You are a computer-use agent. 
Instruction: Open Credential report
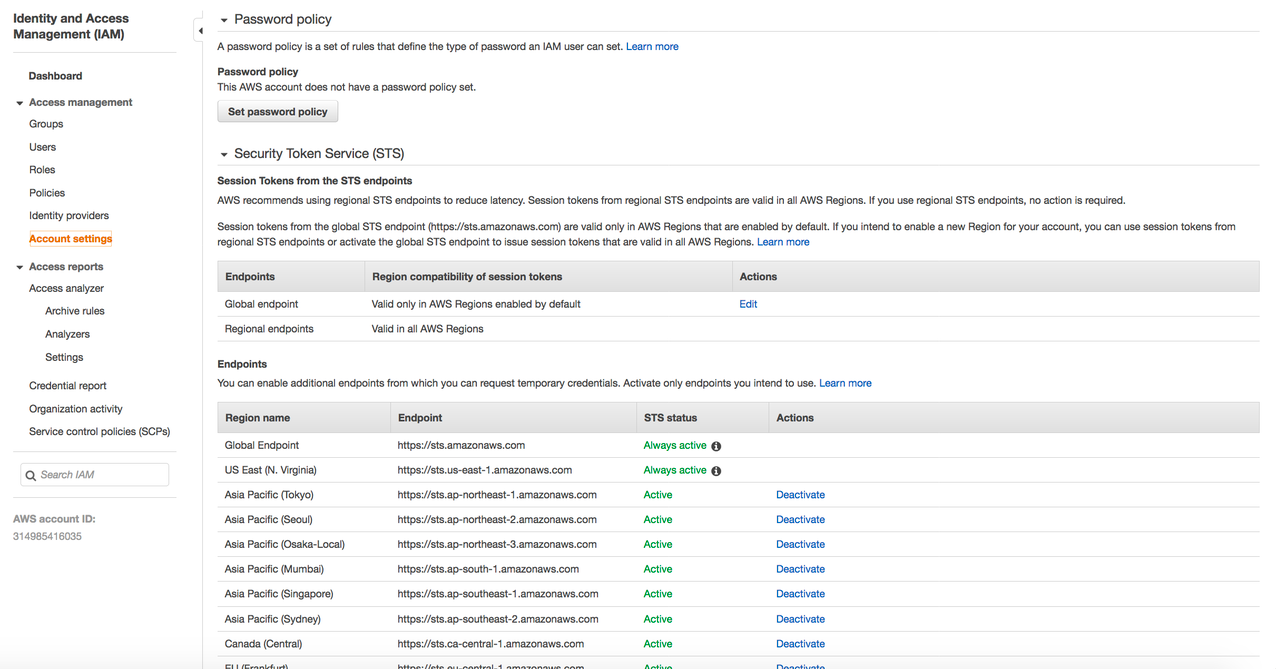point(68,386)
